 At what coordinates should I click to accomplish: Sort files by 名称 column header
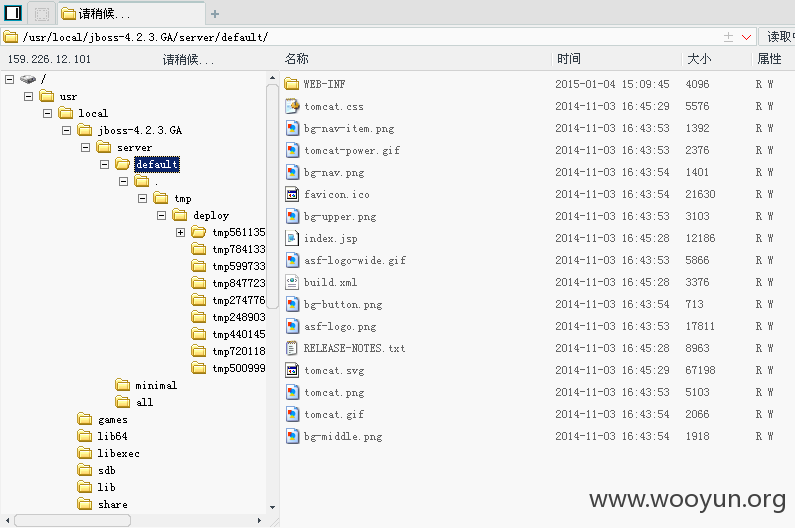(297, 59)
